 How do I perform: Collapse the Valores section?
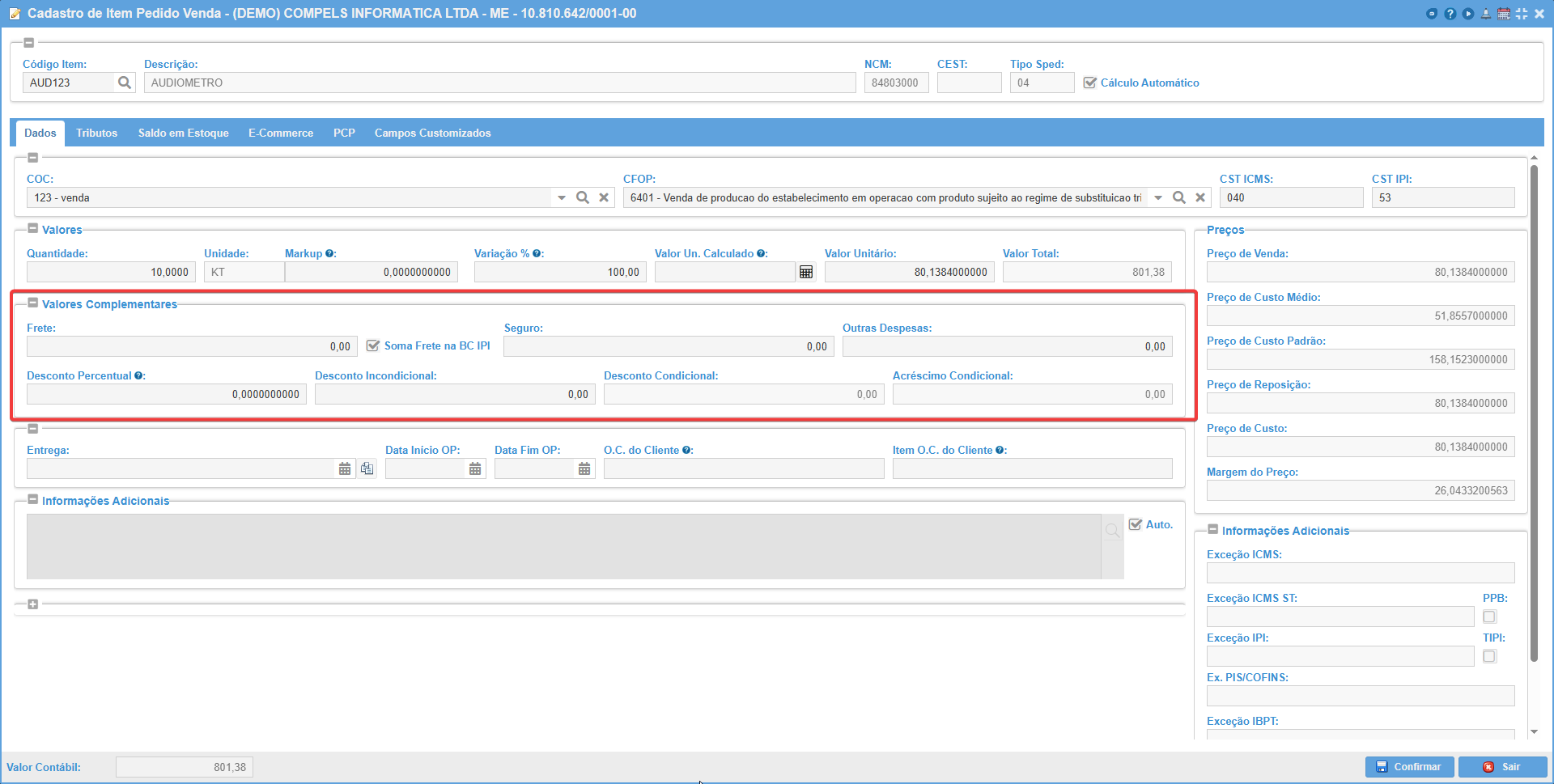[x=33, y=228]
